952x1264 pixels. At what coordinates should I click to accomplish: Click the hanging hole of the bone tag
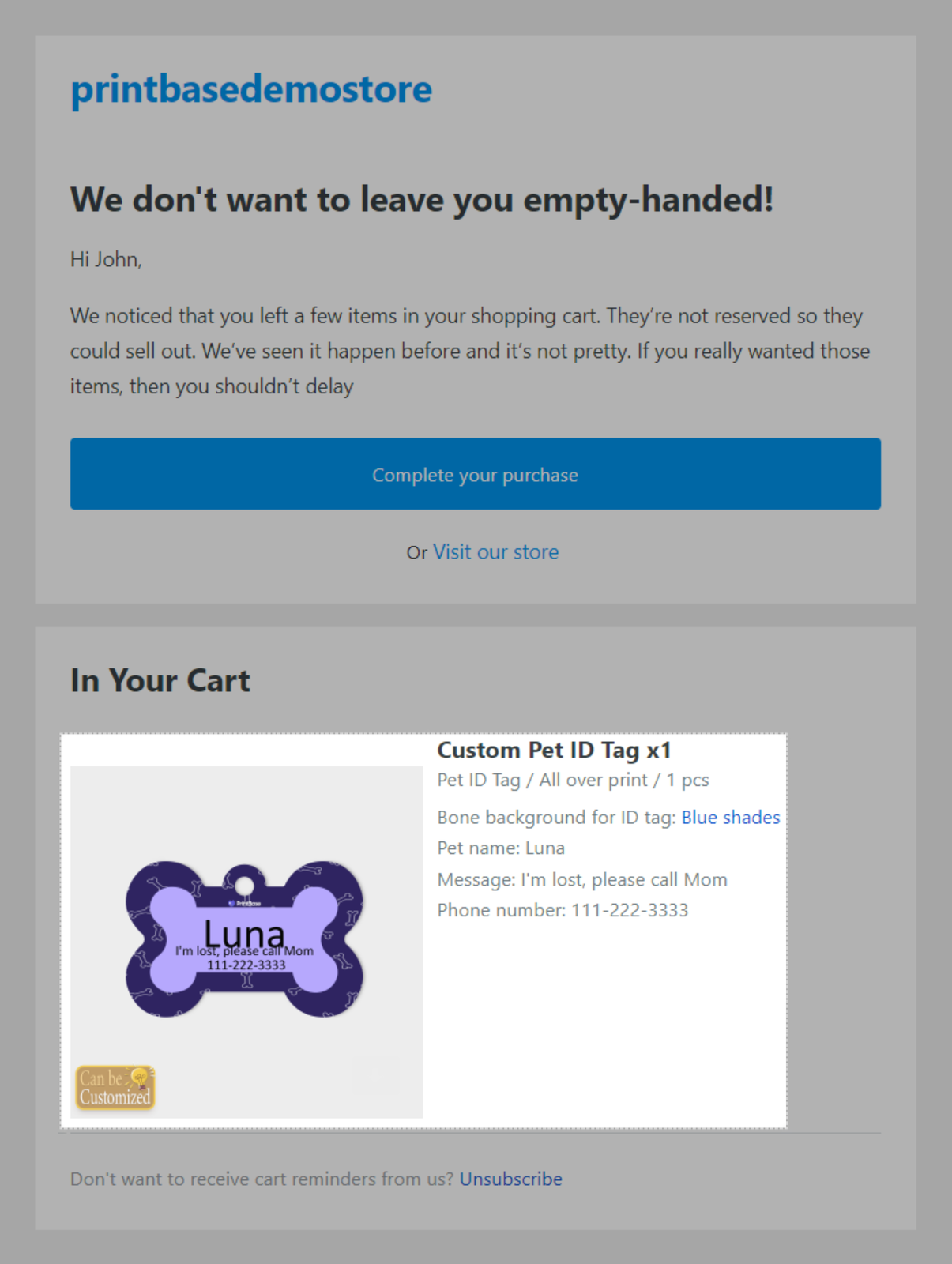244,885
